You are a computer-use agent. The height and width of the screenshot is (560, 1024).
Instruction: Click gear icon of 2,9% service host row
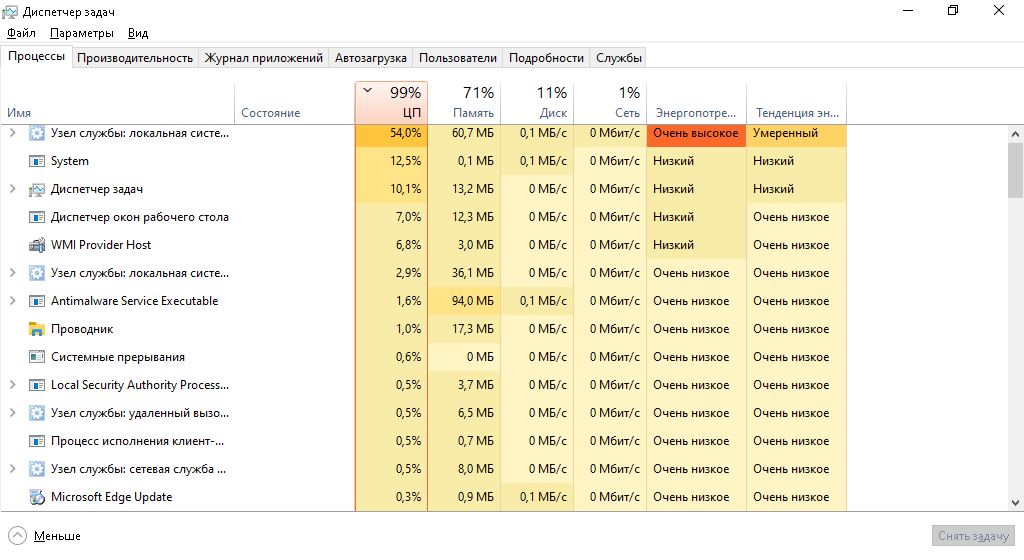[37, 273]
